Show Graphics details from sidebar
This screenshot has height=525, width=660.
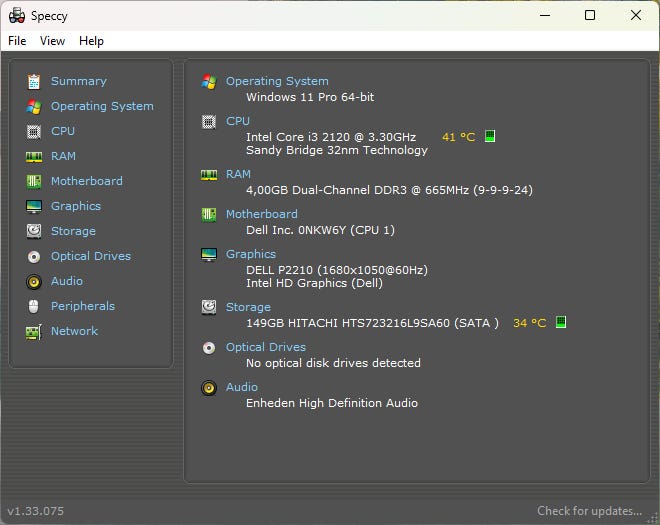click(x=76, y=206)
